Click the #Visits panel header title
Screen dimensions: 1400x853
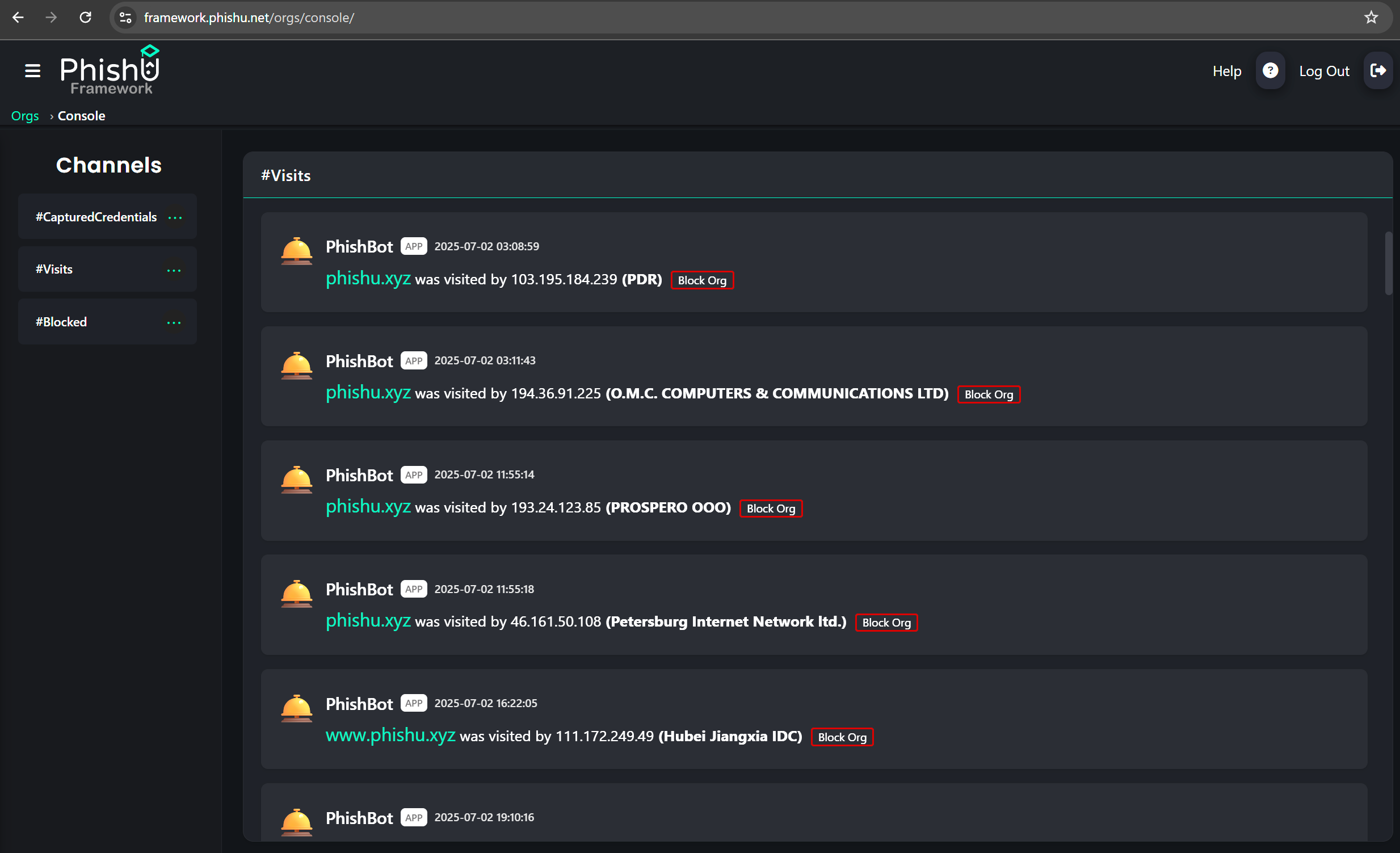[x=286, y=175]
